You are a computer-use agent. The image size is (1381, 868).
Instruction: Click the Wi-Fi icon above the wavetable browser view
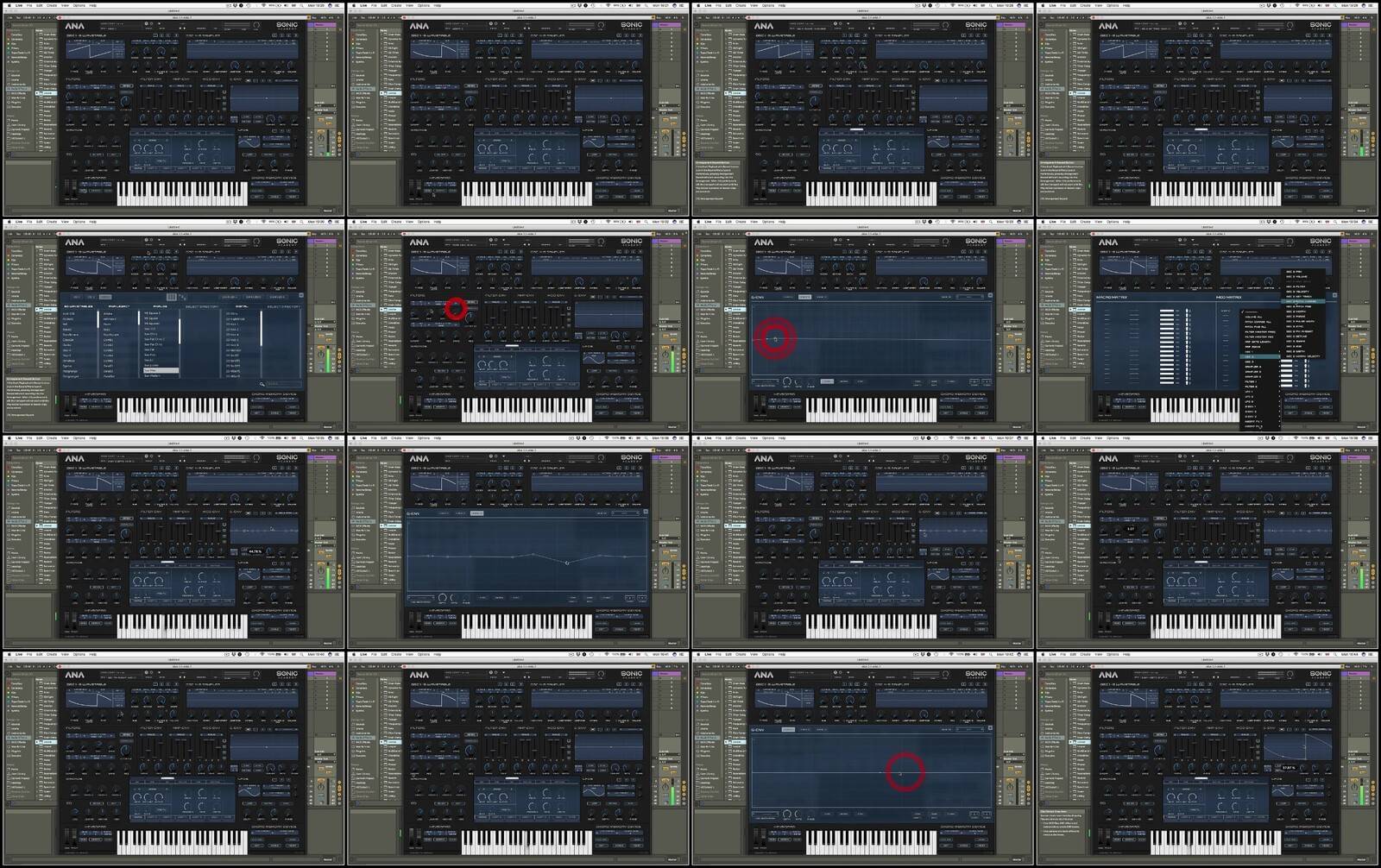(x=262, y=222)
